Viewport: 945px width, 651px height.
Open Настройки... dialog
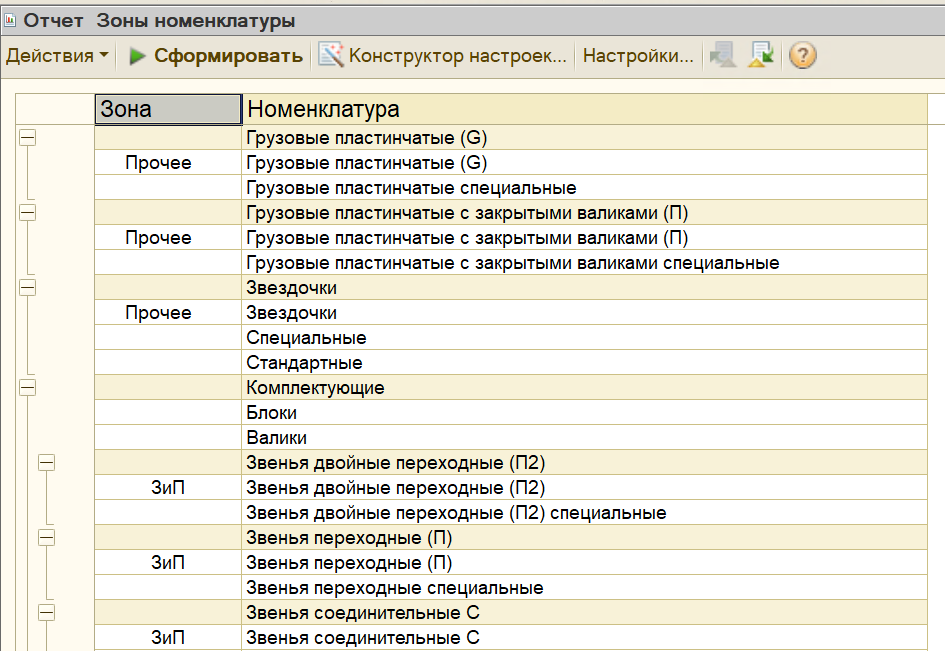[638, 55]
